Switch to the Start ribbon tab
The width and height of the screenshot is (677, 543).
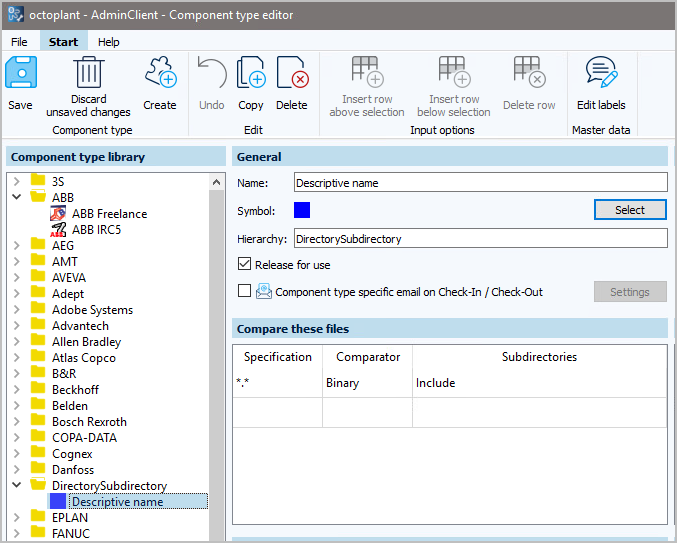coord(63,42)
